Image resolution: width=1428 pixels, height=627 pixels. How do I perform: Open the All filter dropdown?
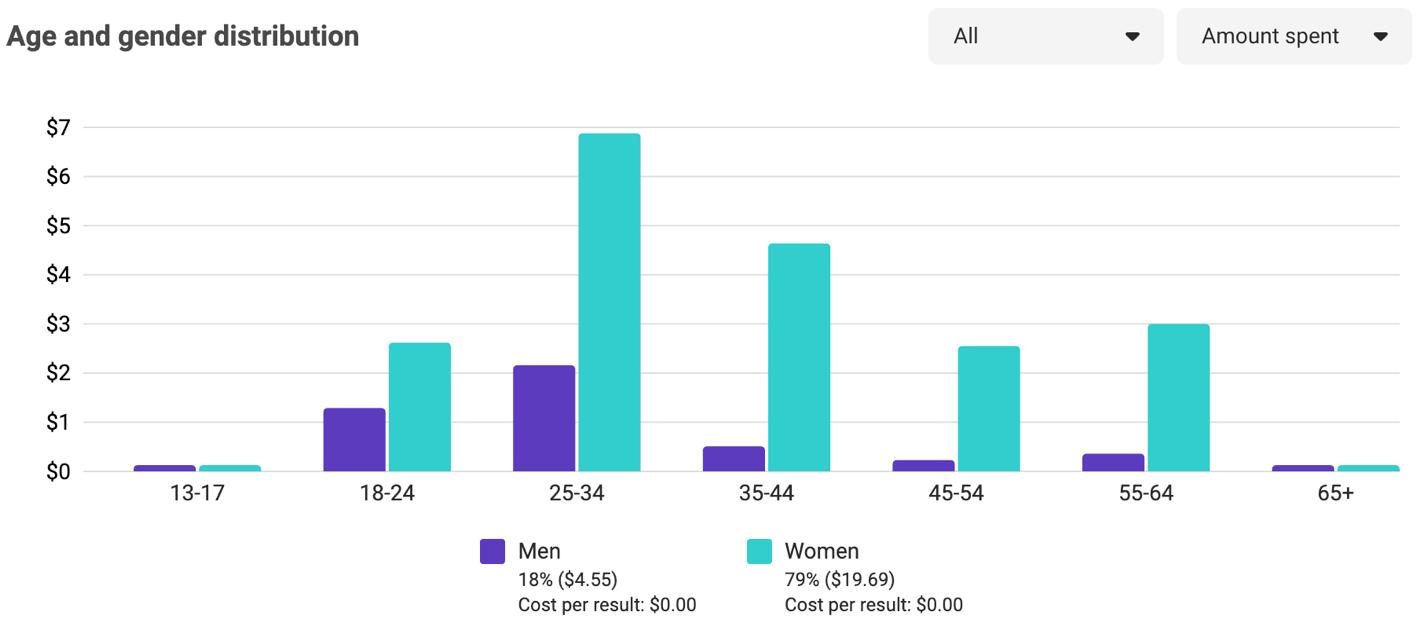(x=1046, y=36)
